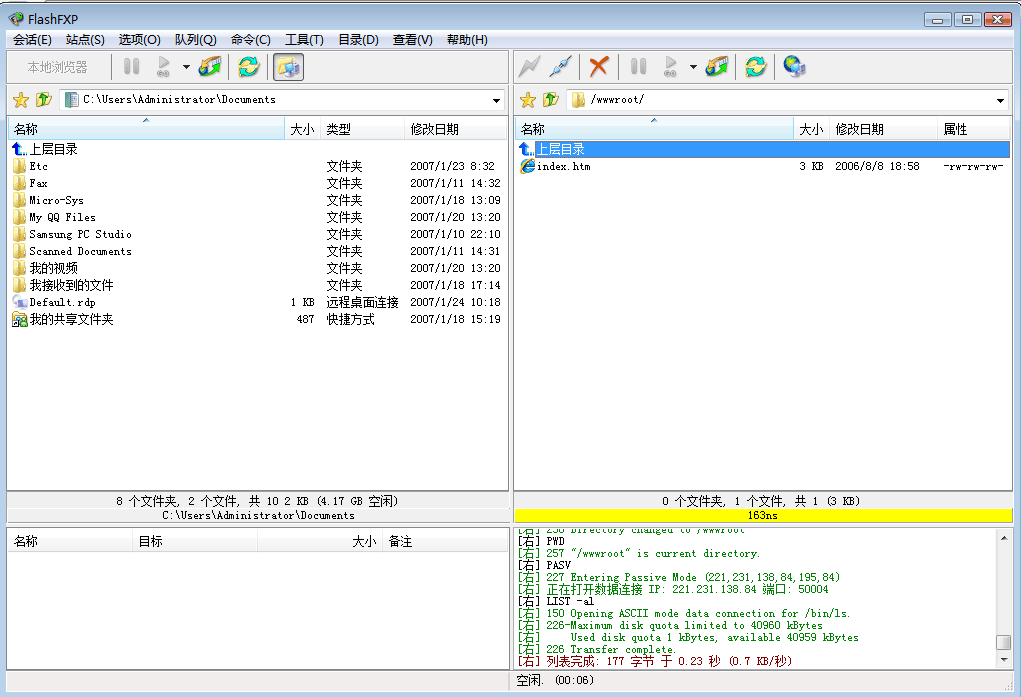
Task: Open the 站点(S) menu
Action: pyautogui.click(x=85, y=40)
